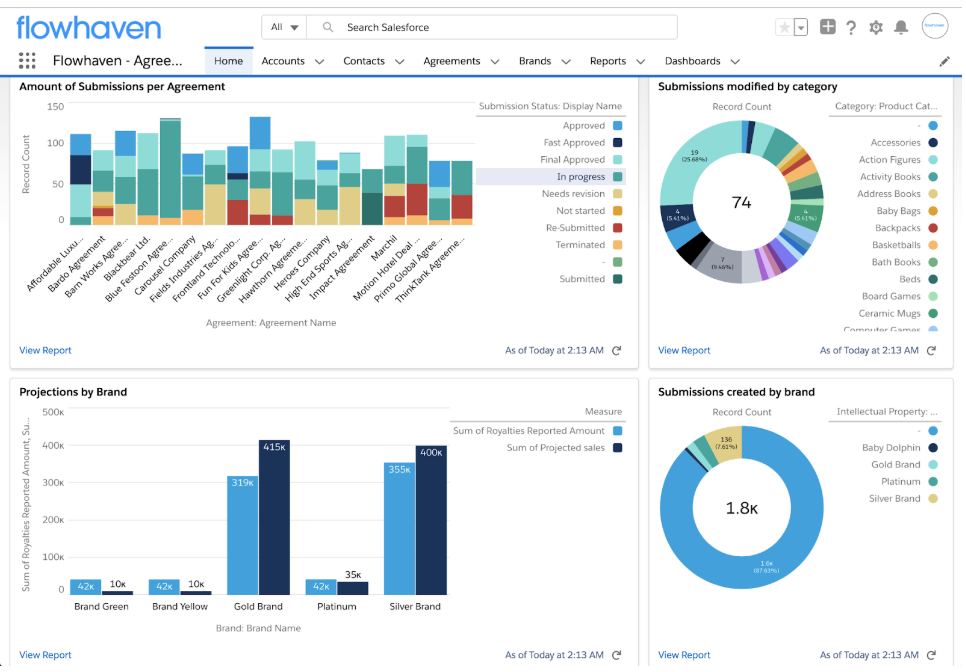Expand the Contacts tab chevron
Viewport: 966px width, 672px height.
(x=399, y=62)
